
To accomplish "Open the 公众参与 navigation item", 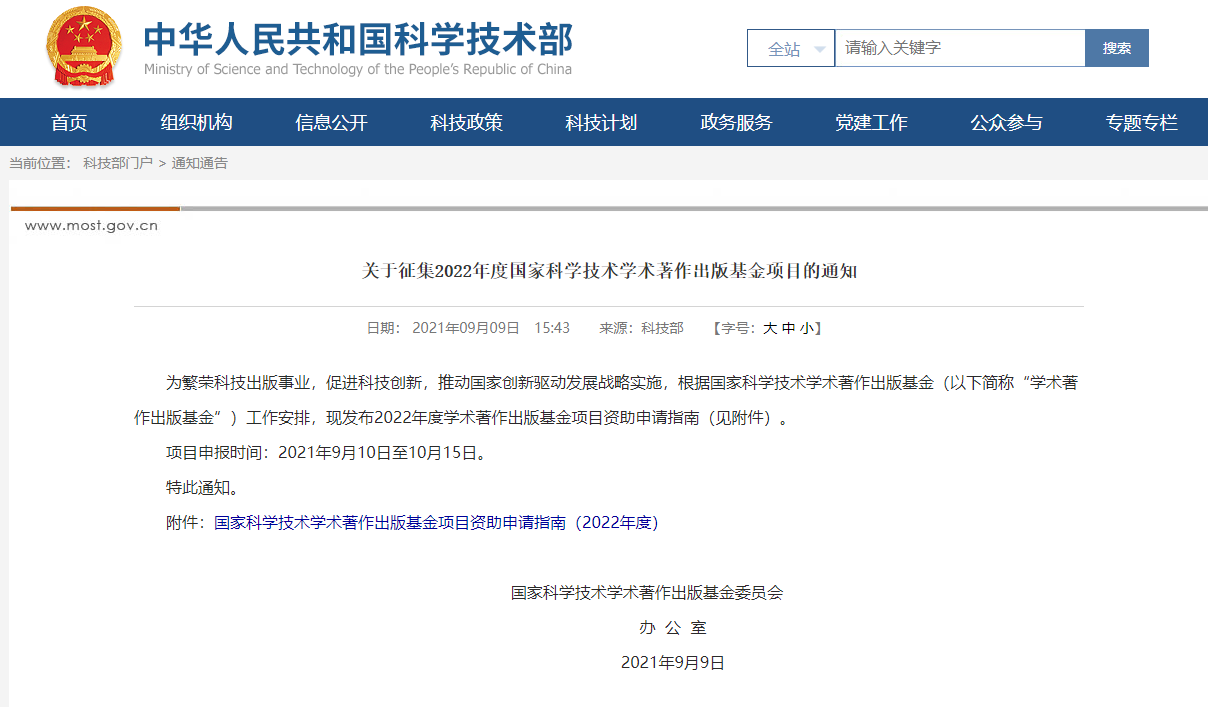I will [x=1006, y=123].
